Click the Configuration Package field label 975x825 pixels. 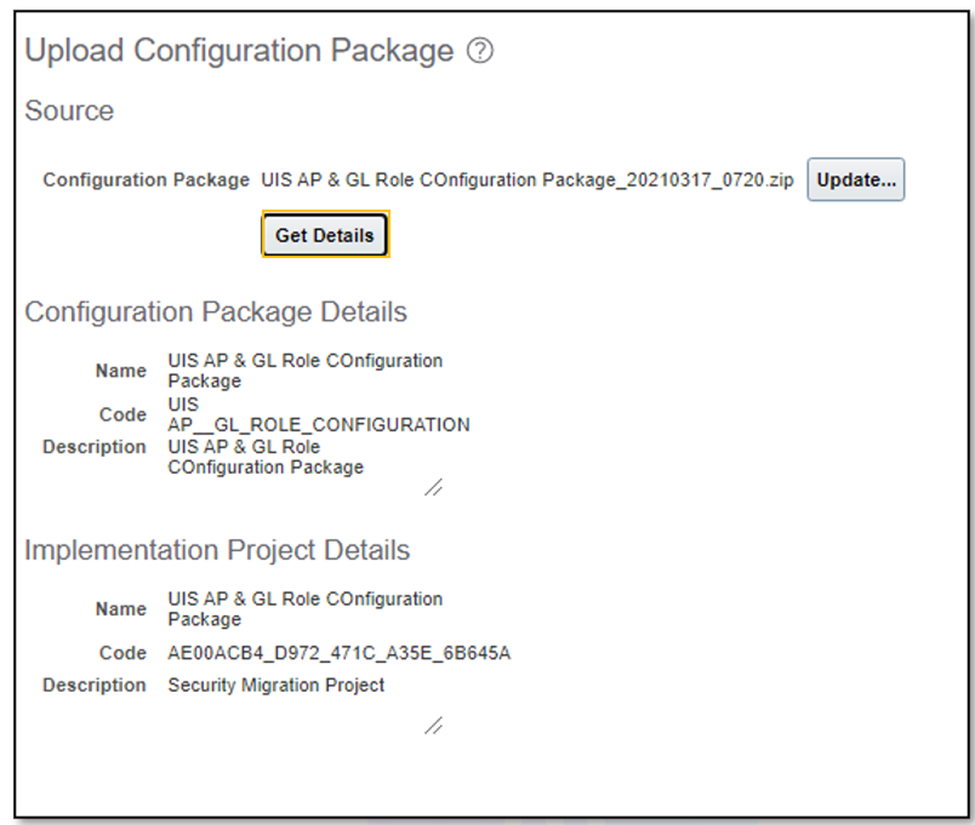click(146, 180)
